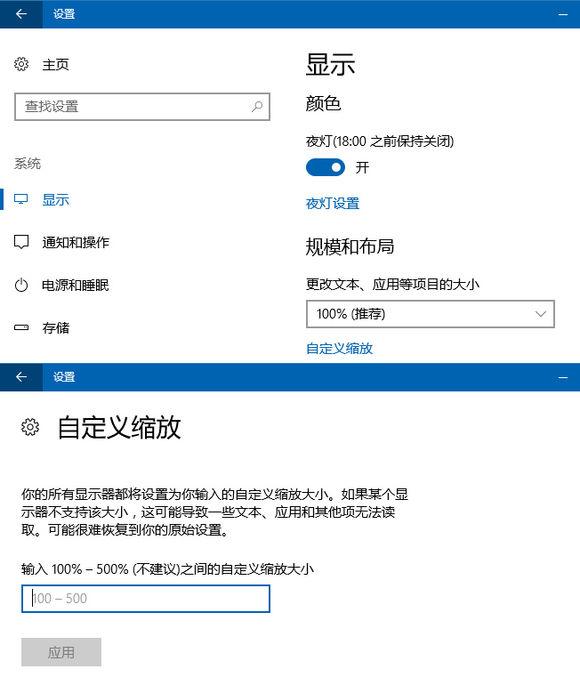The width and height of the screenshot is (580, 677).
Task: Click the 通知和操作 speech bubble icon
Action: click(21, 242)
